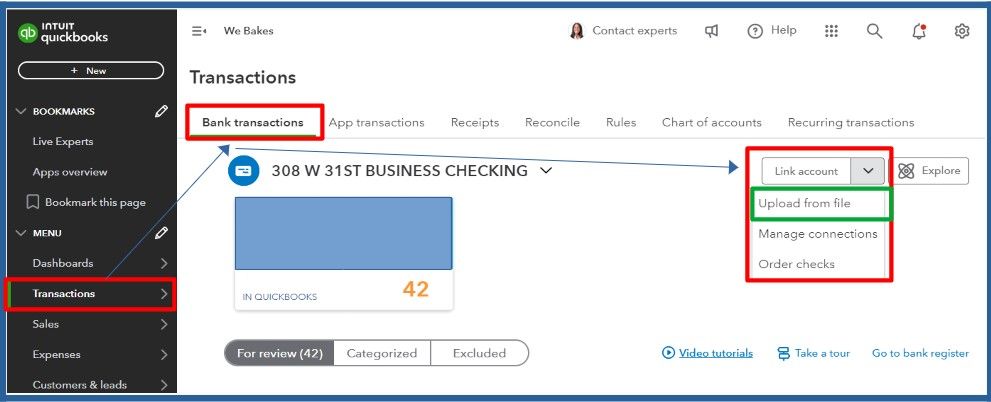Click the Help question mark icon
Viewport: 991px width, 402px height.
pyautogui.click(x=755, y=31)
